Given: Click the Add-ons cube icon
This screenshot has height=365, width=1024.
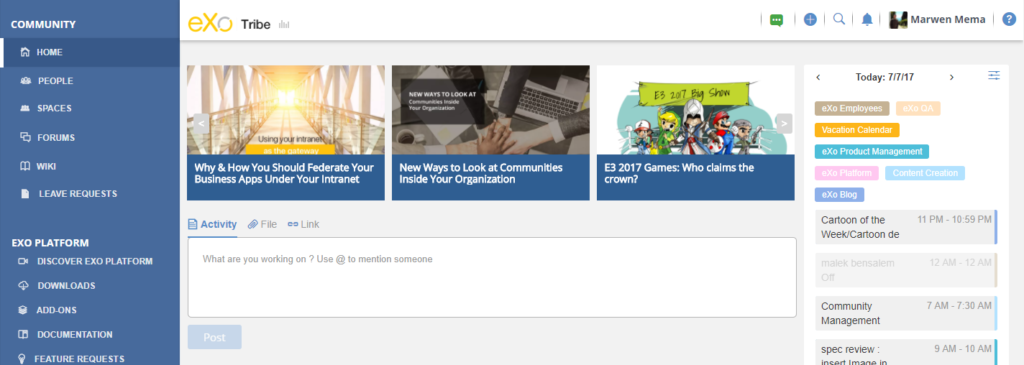Looking at the screenshot, I should 24,310.
